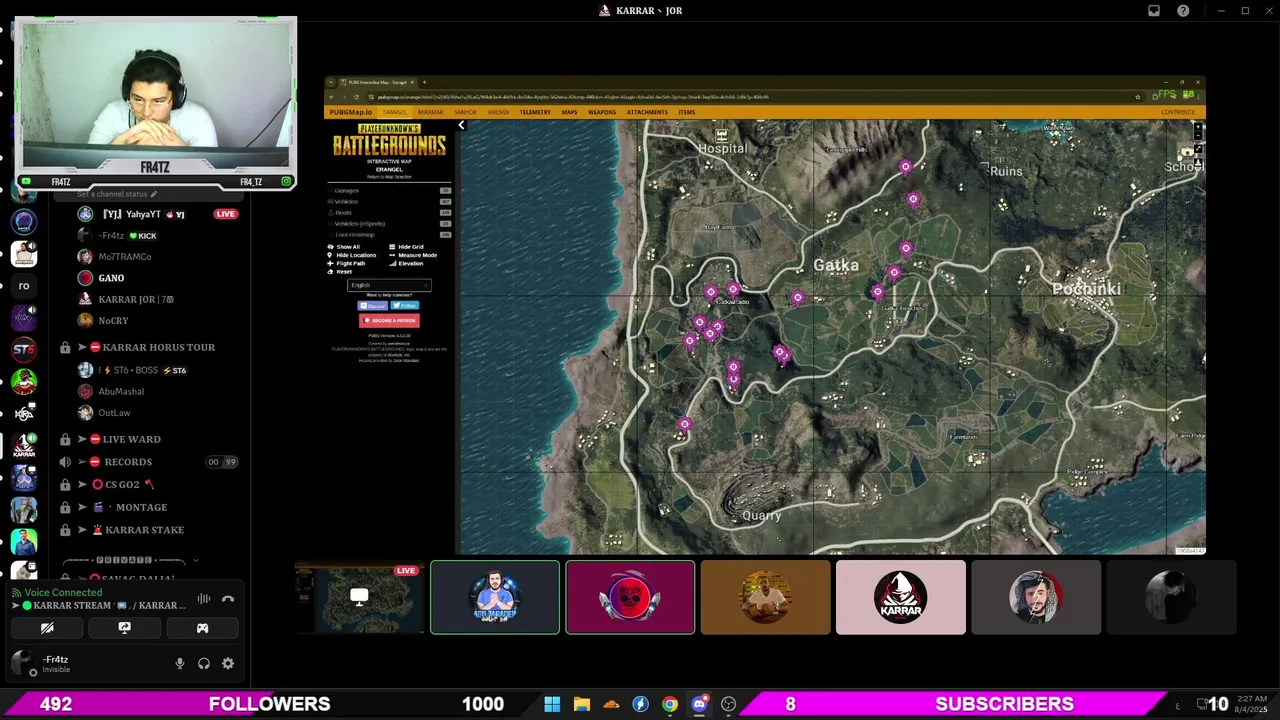Click the browser address bar URL
The height and width of the screenshot is (720, 1280).
point(573,97)
